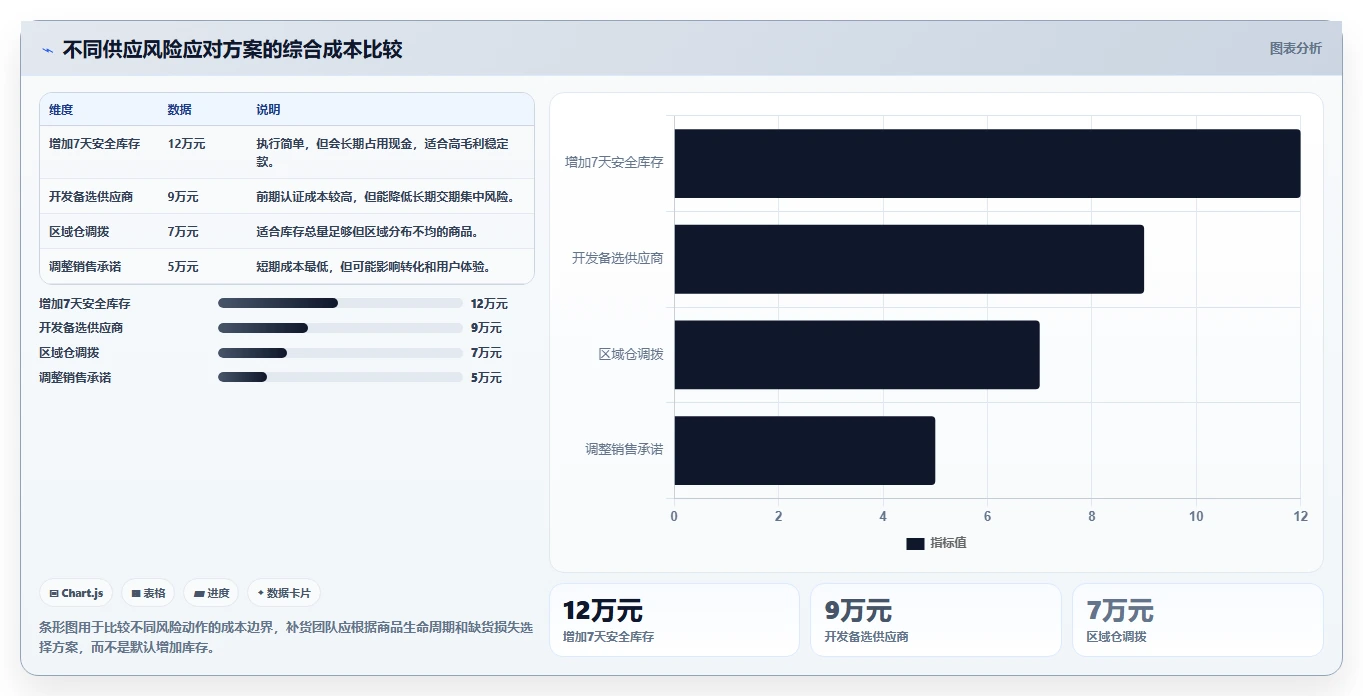Click the 维度 column header
The height and width of the screenshot is (696, 1363).
(x=61, y=110)
